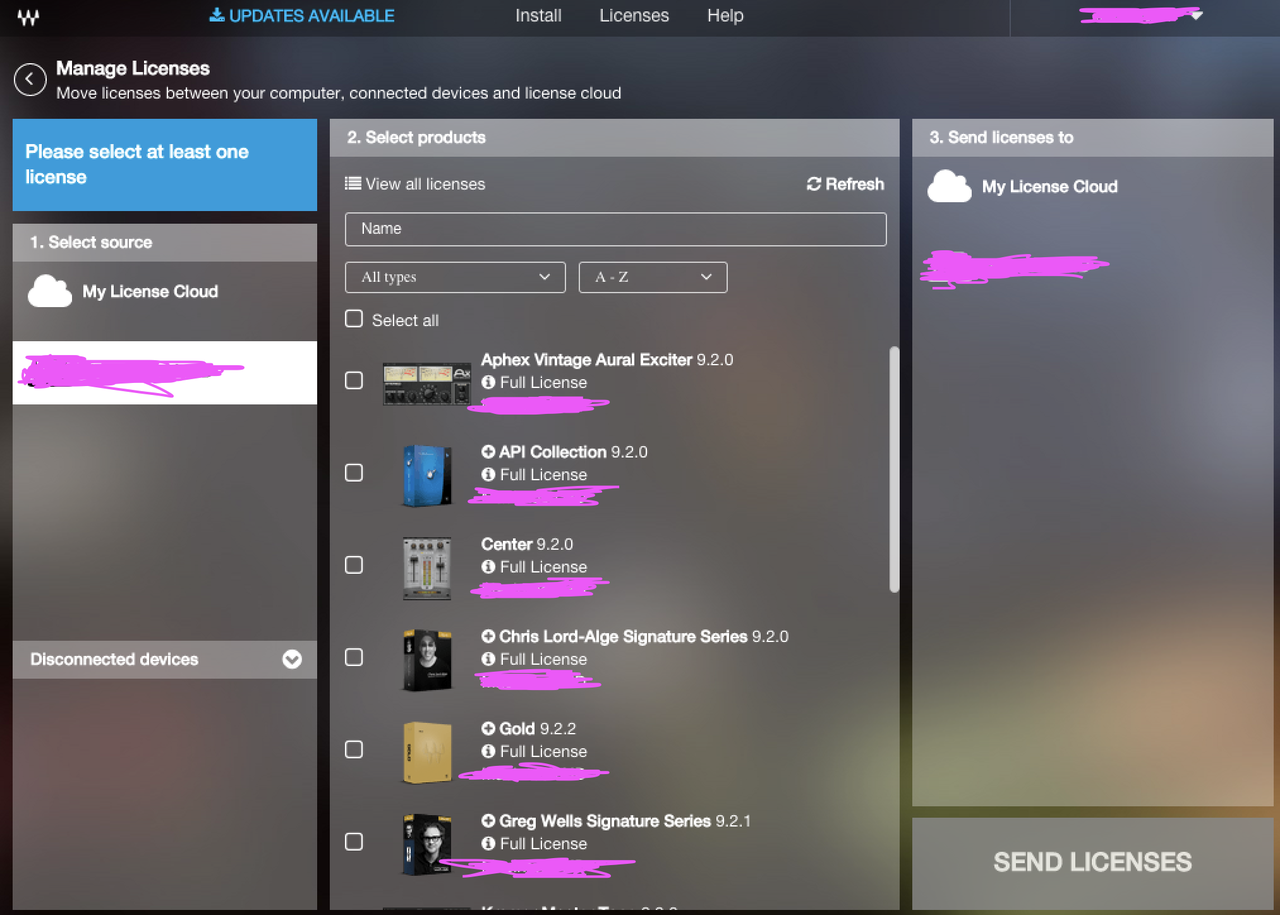This screenshot has width=1280, height=915.
Task: Click the Waves logo icon
Action: click(x=29, y=17)
